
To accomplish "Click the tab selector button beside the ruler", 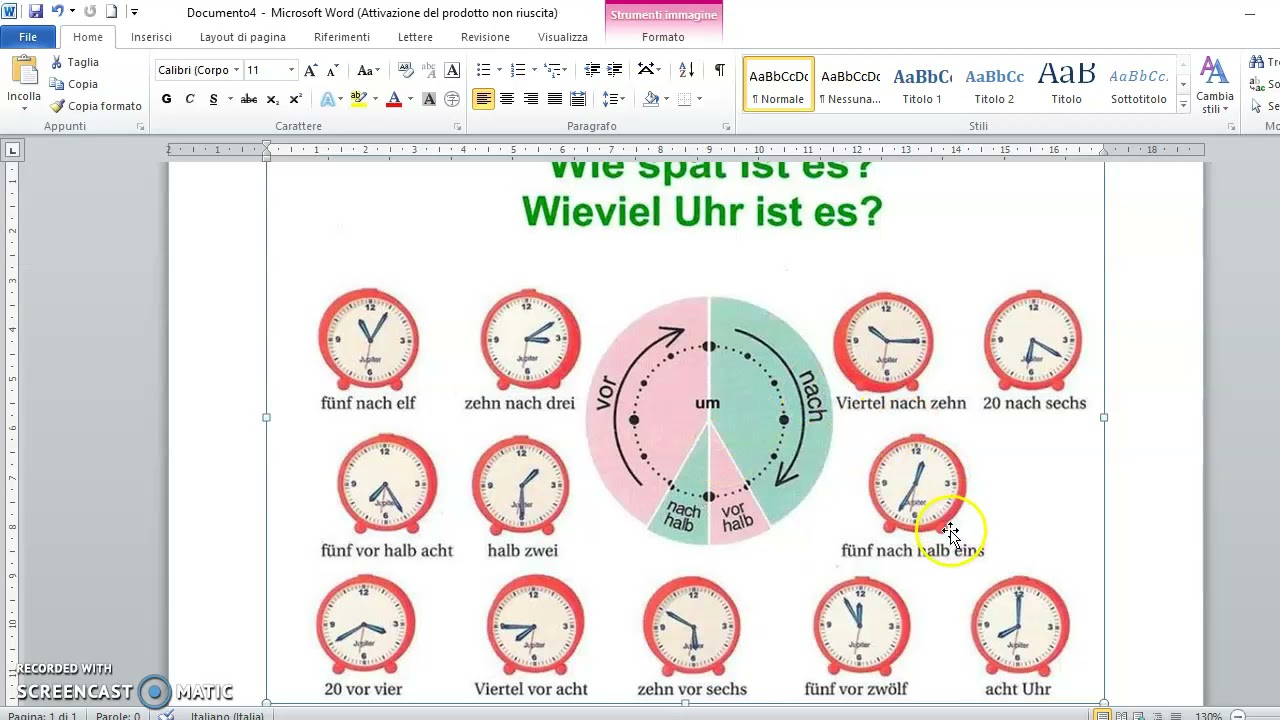I will (x=12, y=150).
